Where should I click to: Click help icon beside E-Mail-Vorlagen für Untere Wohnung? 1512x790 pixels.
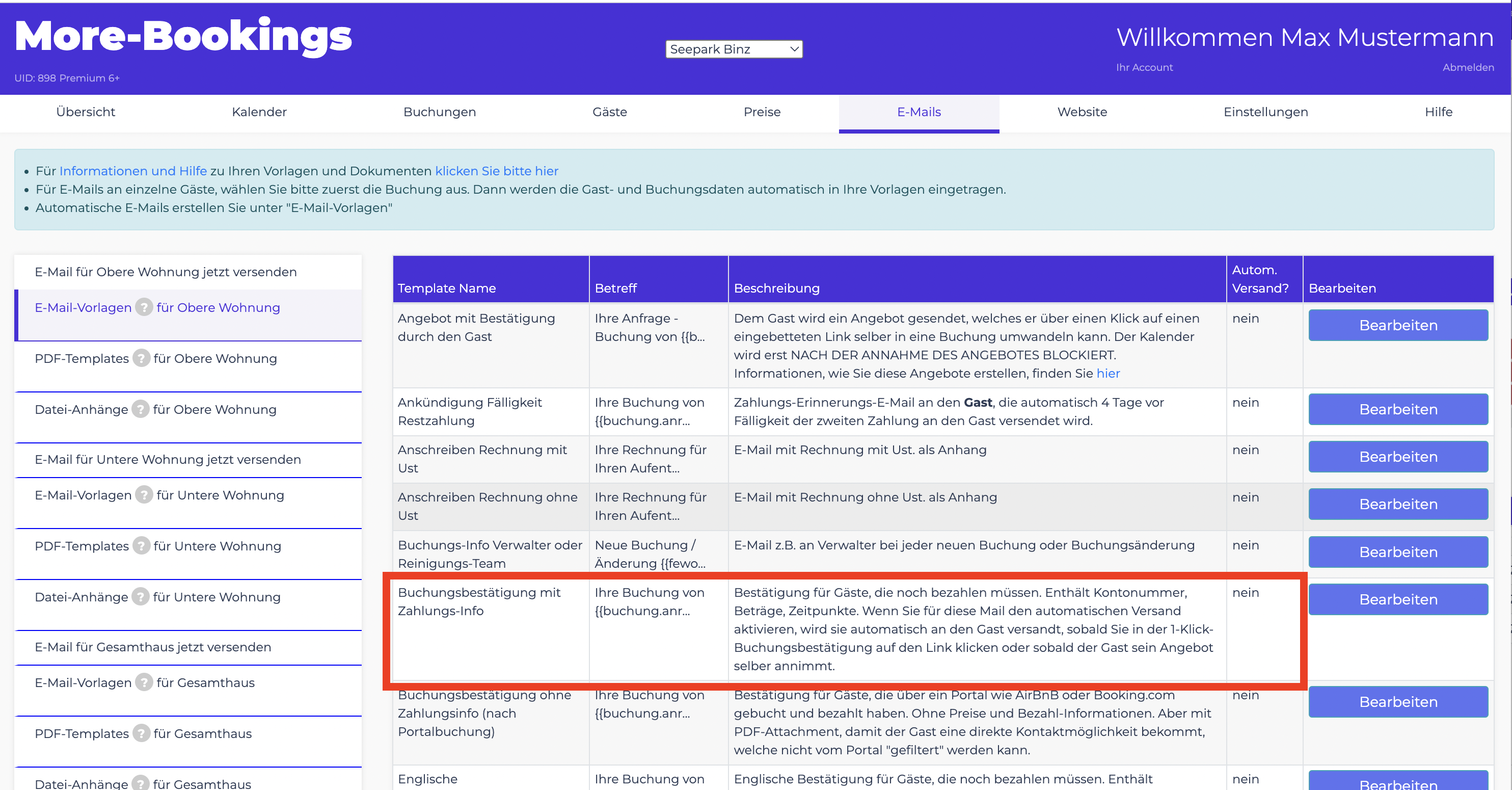click(x=144, y=495)
